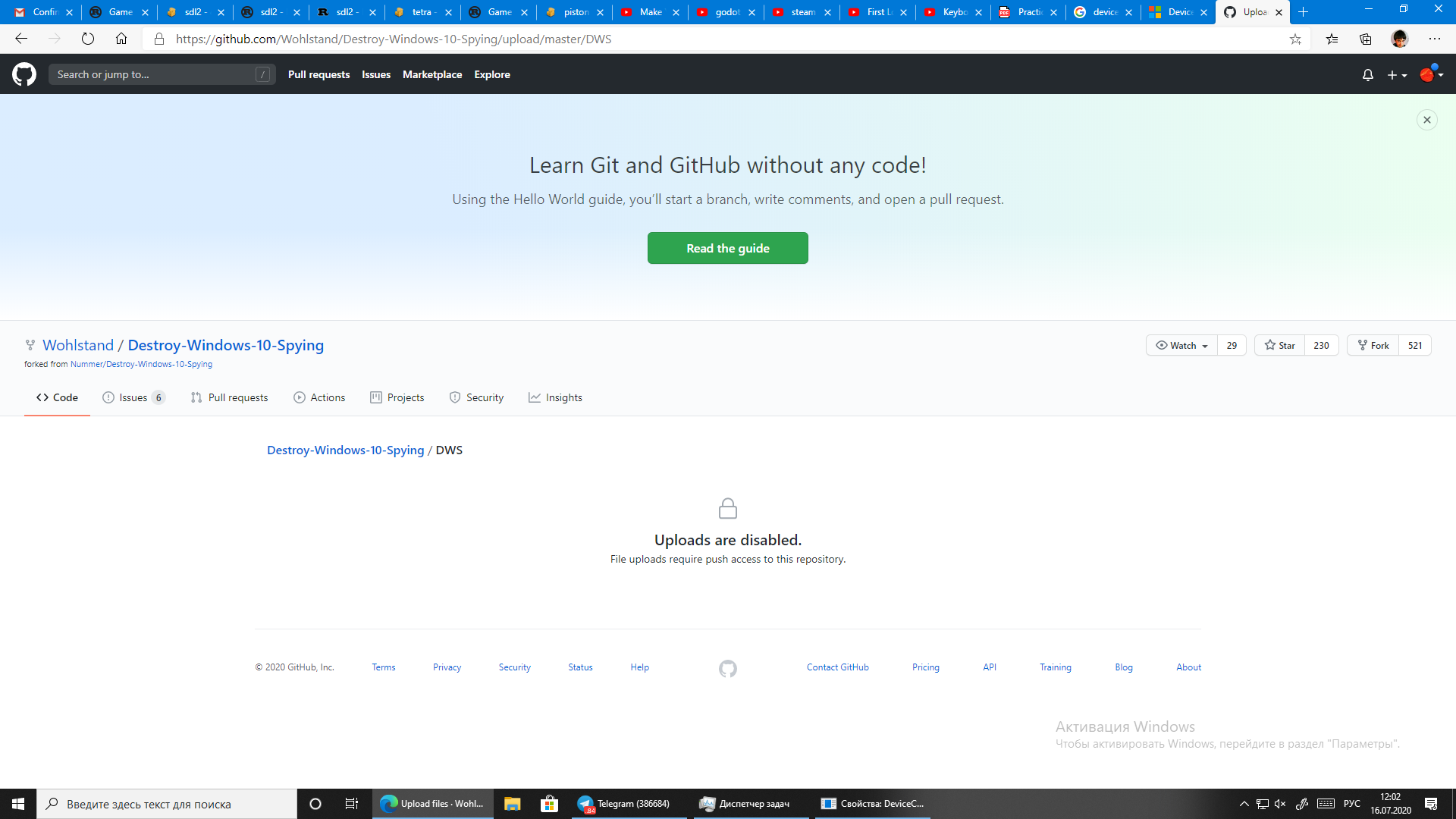Open the favorites list
Screen dimensions: 1456x819
click(1332, 39)
